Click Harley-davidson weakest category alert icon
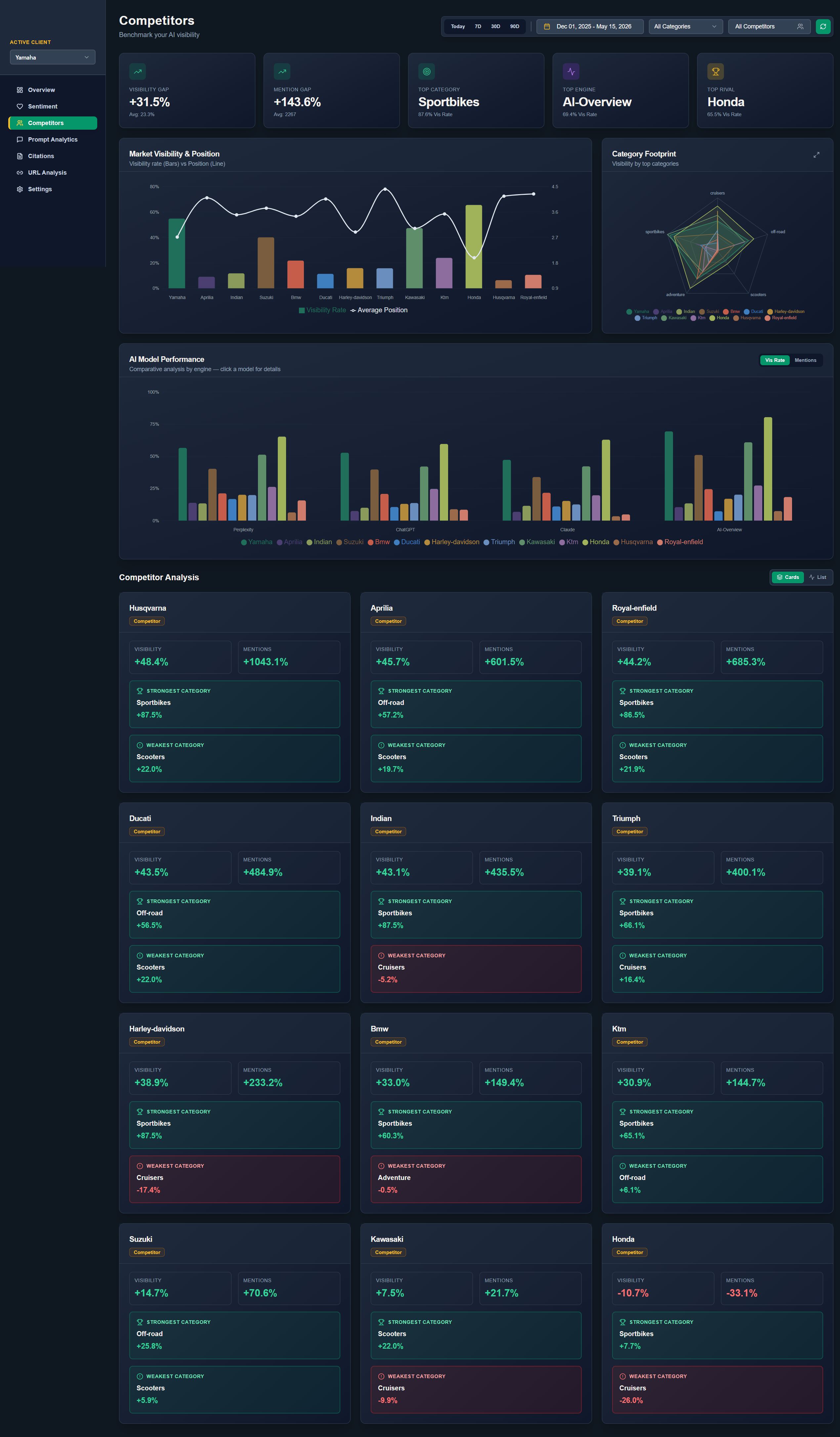840x1437 pixels. coord(140,1166)
